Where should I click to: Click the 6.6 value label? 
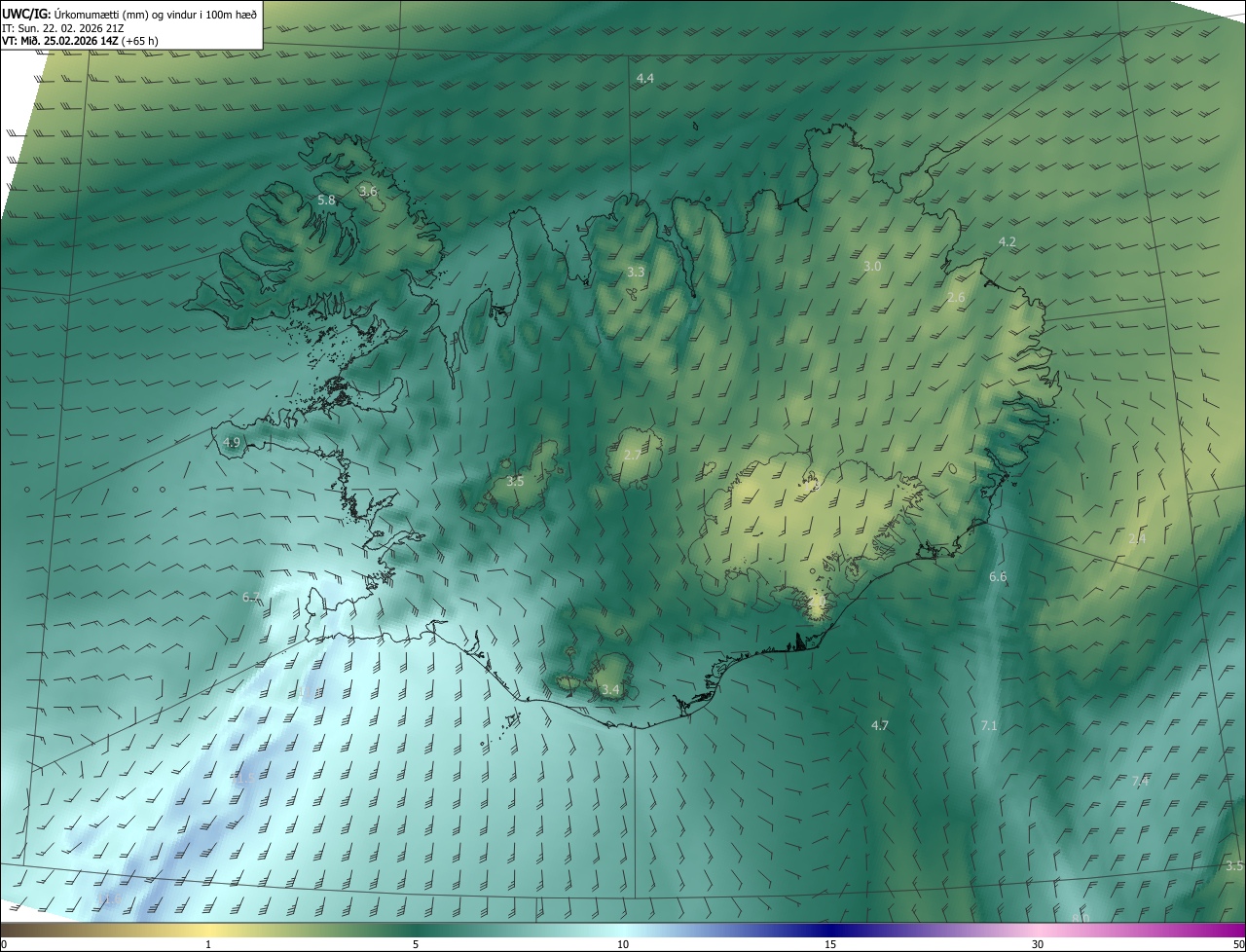point(998,577)
